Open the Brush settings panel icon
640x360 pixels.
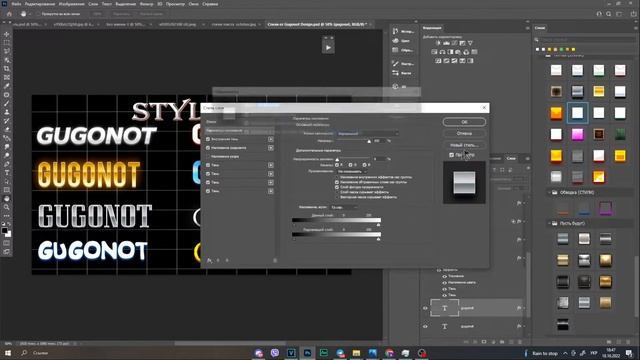(395, 63)
